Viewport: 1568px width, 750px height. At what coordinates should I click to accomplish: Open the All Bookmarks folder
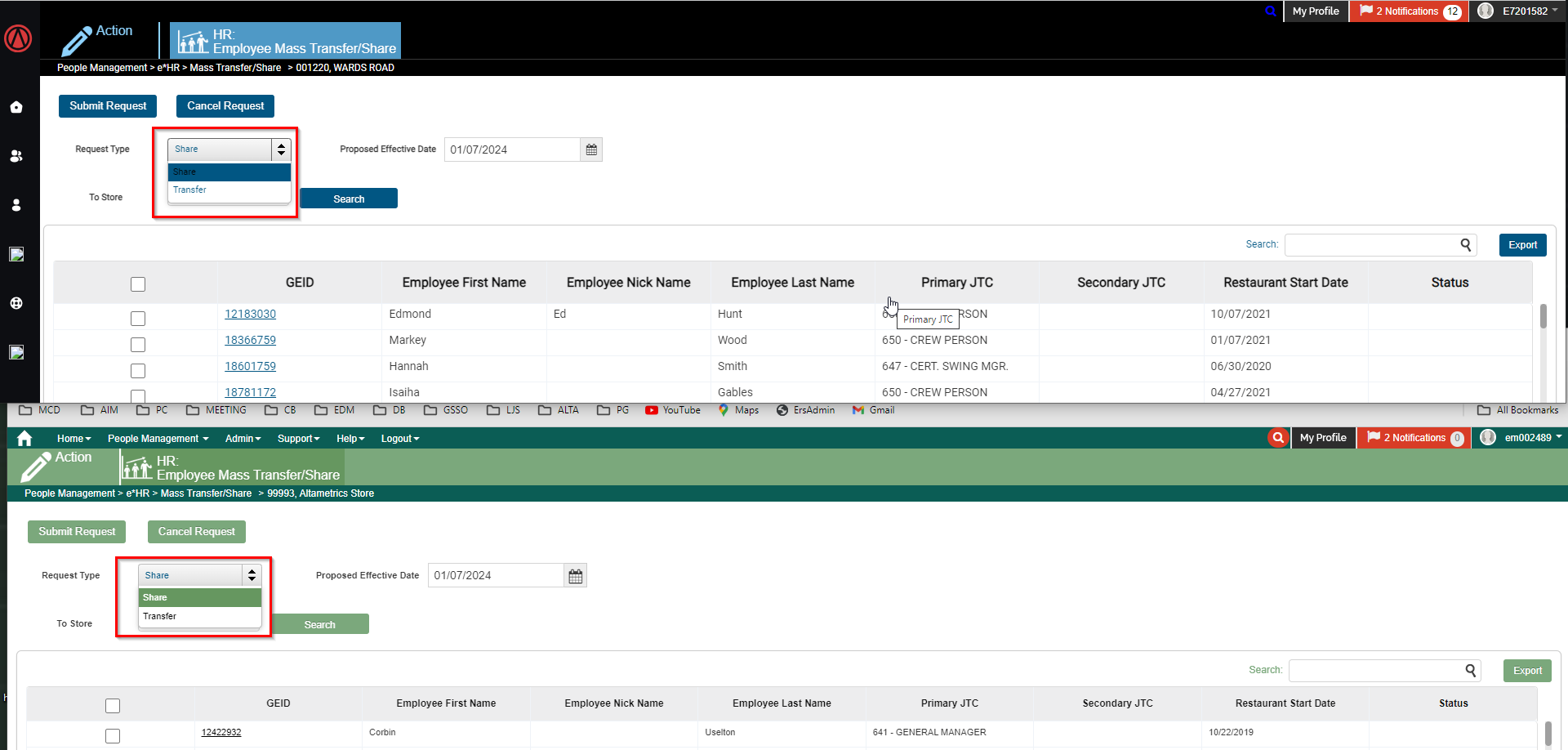1518,410
